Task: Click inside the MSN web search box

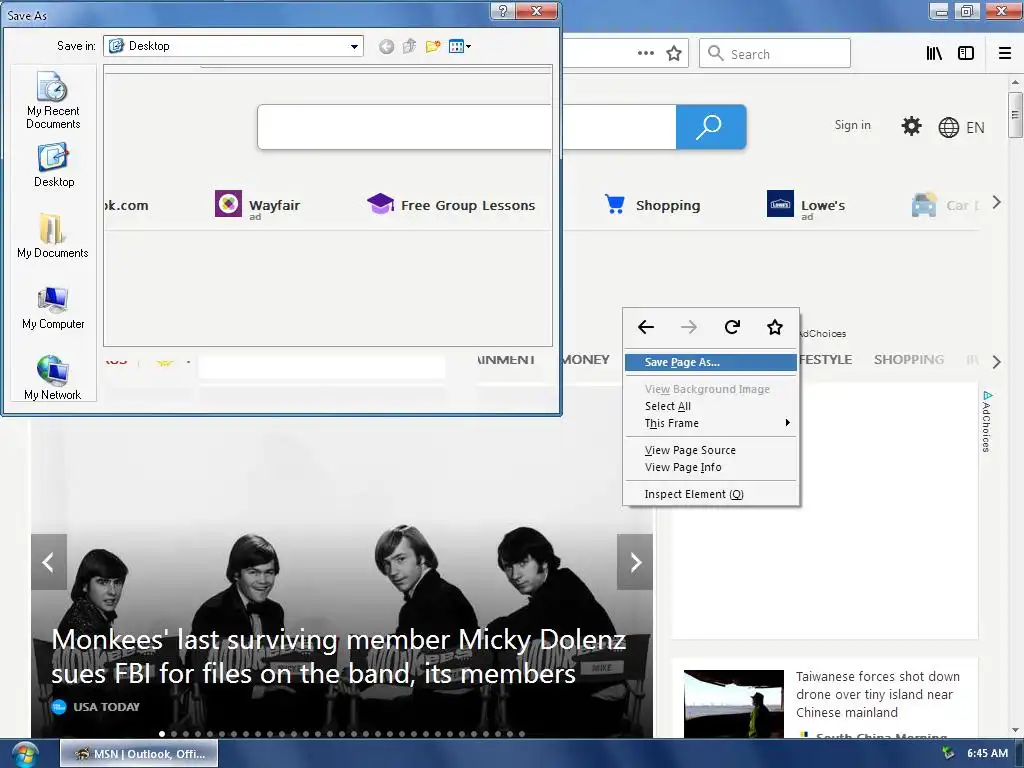Action: pyautogui.click(x=467, y=127)
